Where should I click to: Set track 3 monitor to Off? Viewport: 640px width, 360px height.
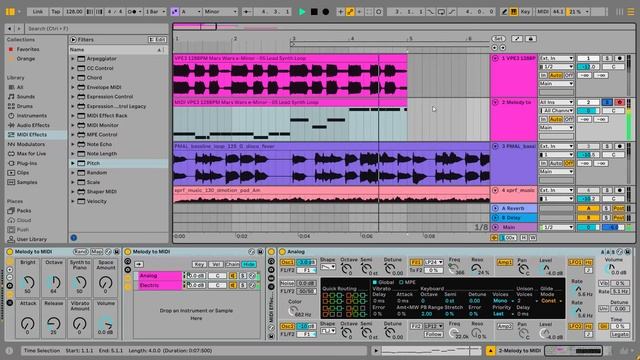(x=568, y=163)
